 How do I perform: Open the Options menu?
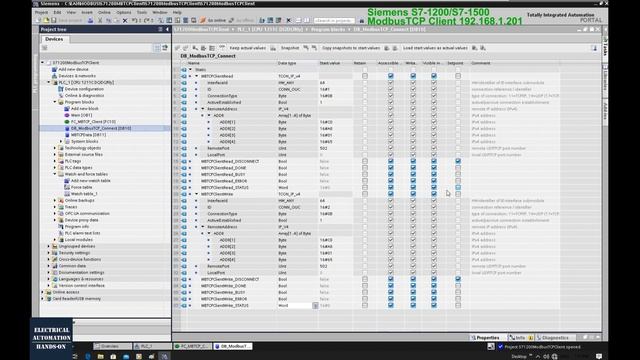(x=124, y=12)
